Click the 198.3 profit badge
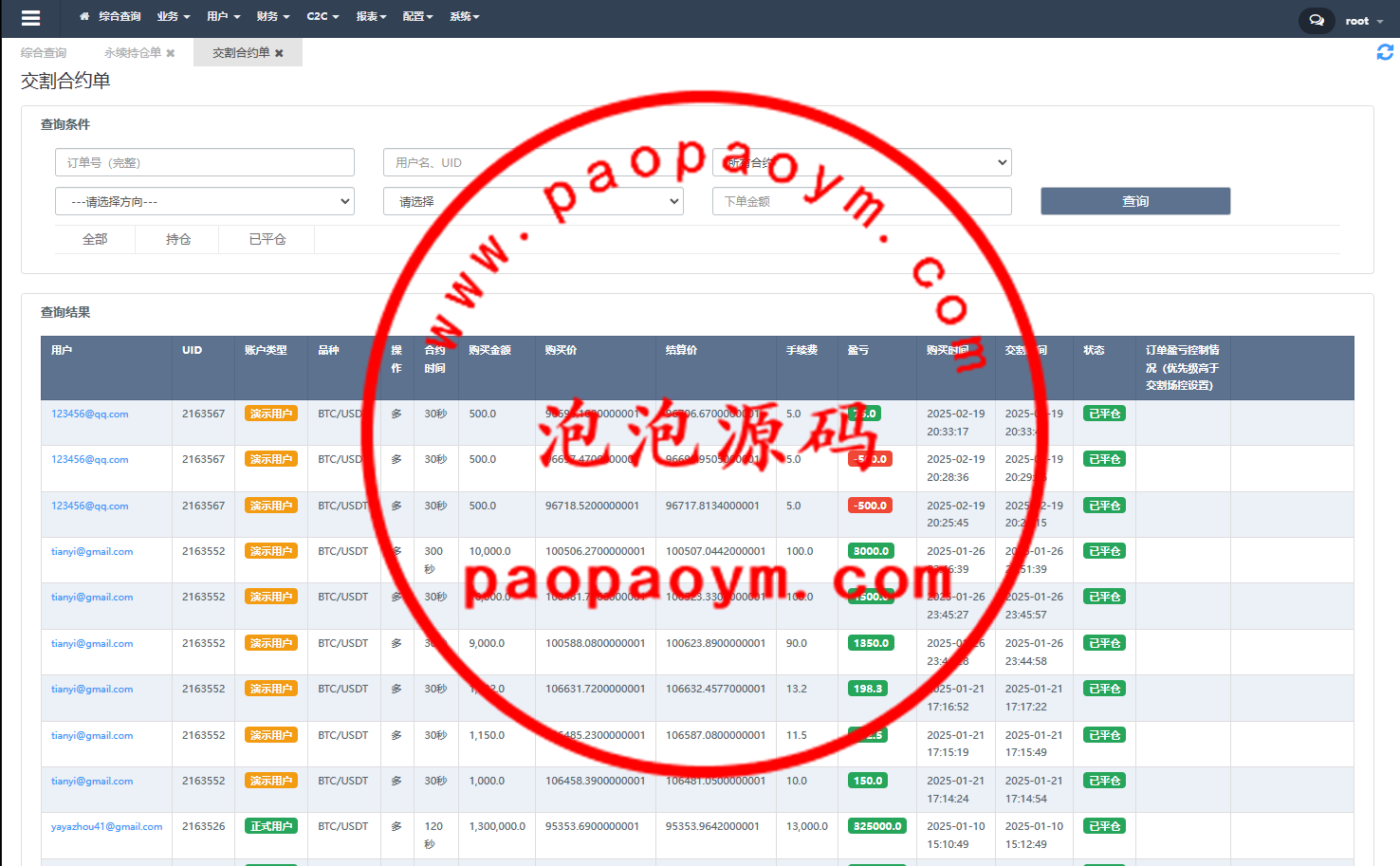Screen dimensions: 1400x866 [x=868, y=689]
